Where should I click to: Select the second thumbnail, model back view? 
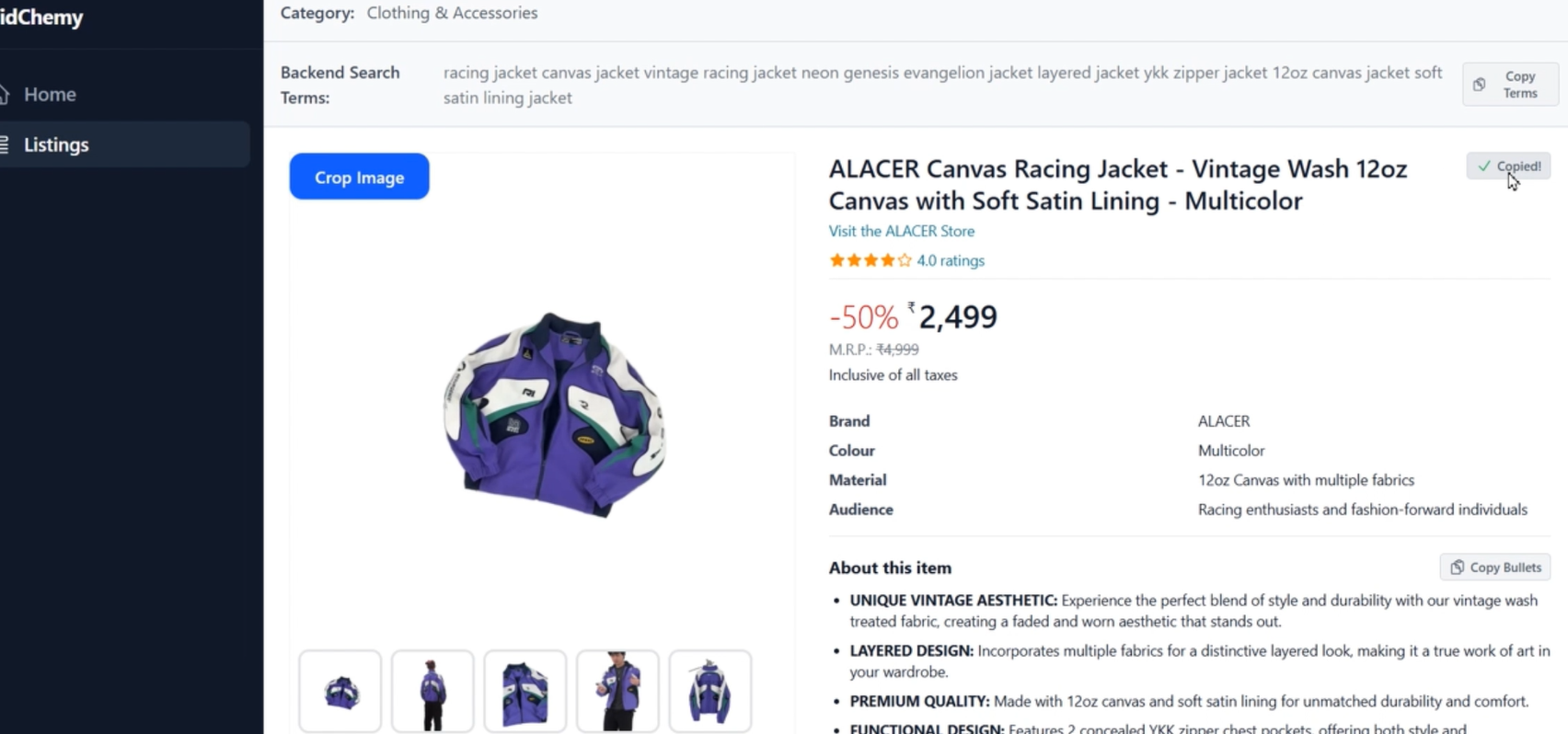point(432,692)
